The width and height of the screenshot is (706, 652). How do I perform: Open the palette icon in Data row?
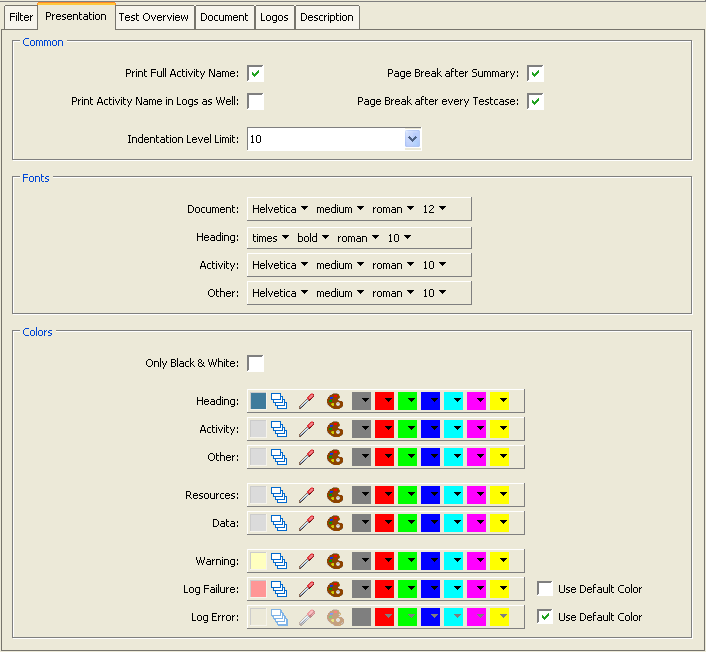click(335, 523)
